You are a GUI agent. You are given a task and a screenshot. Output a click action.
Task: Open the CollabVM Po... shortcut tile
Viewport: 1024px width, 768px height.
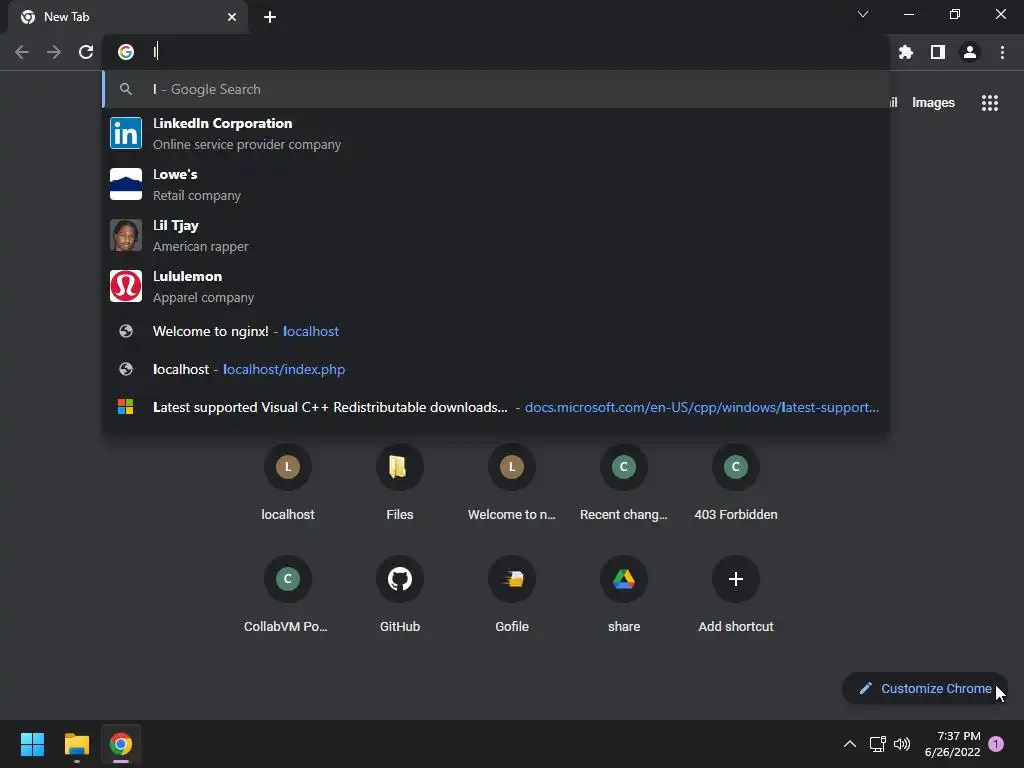288,595
